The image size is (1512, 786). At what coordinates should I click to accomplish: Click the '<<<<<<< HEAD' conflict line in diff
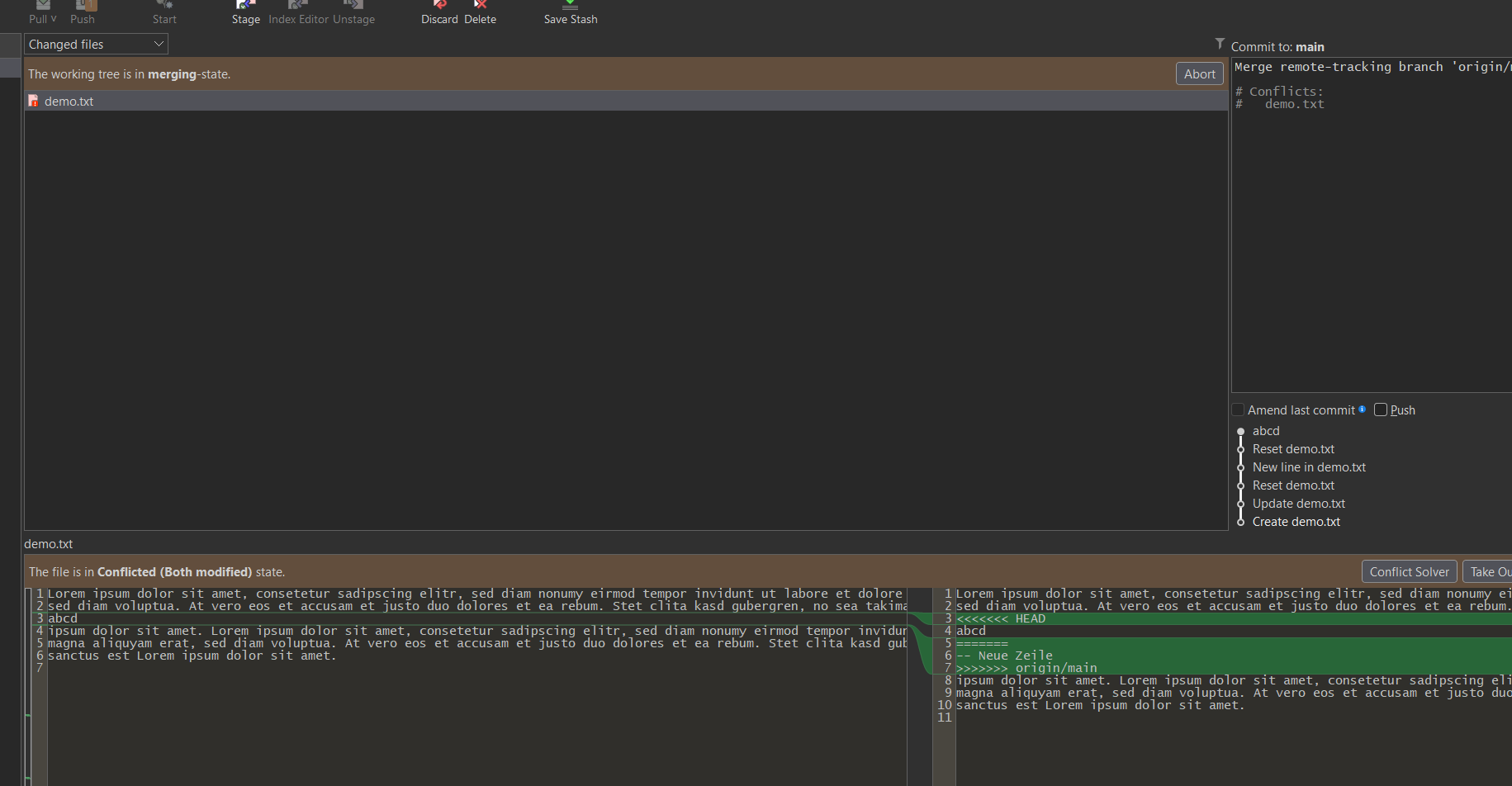tap(1001, 619)
